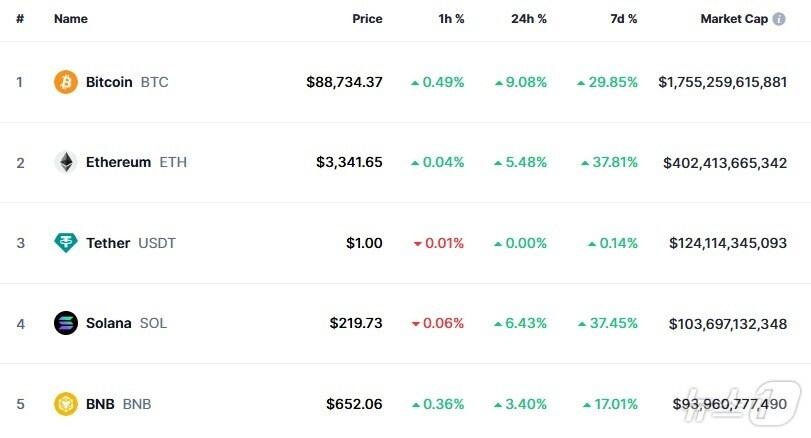The image size is (811, 438).
Task: Click Tether's 1h red down arrow
Action: [415, 244]
